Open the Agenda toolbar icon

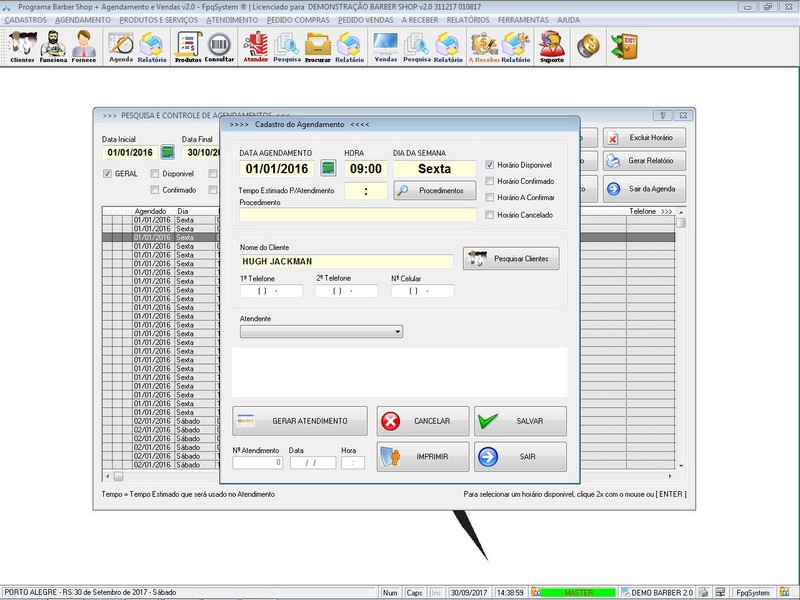(x=121, y=45)
